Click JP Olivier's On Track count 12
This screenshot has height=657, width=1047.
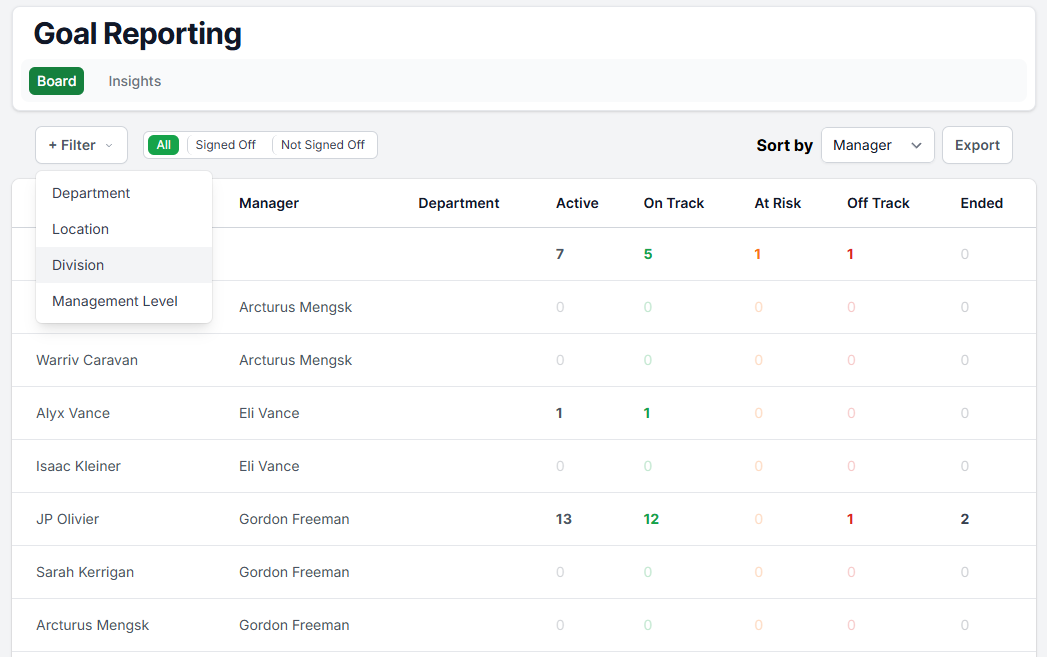click(x=651, y=519)
